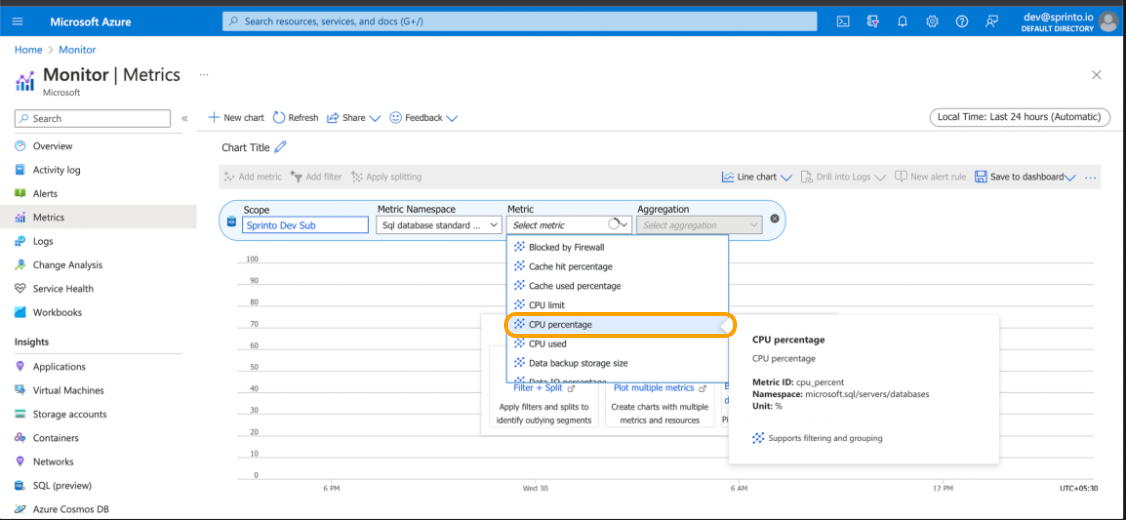Click the New chart button
1126x520 pixels.
pyautogui.click(x=236, y=118)
